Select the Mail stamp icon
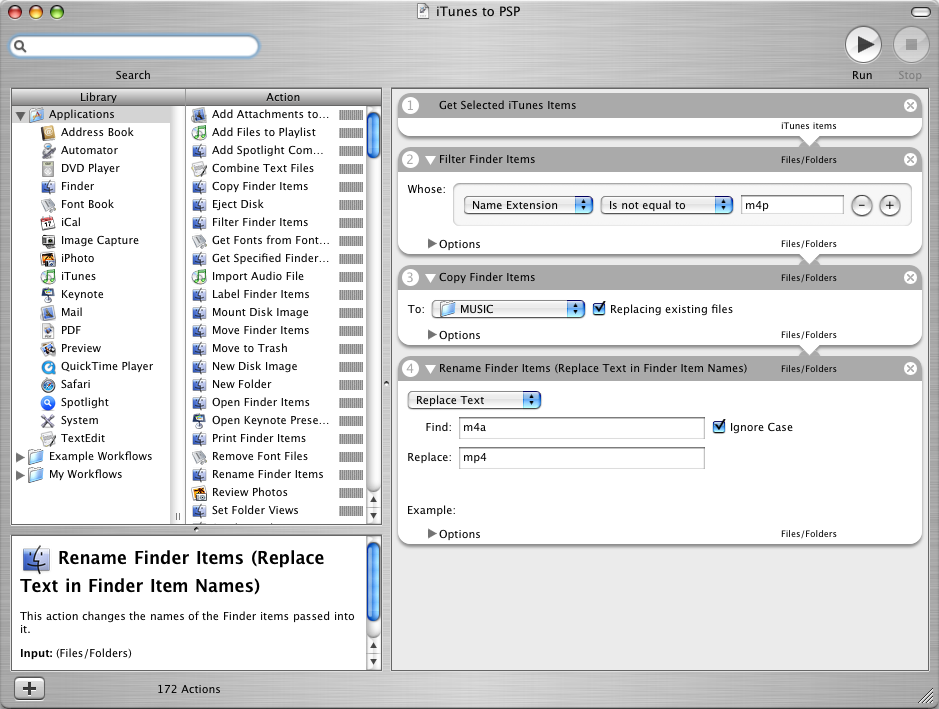The image size is (939, 709). click(48, 312)
